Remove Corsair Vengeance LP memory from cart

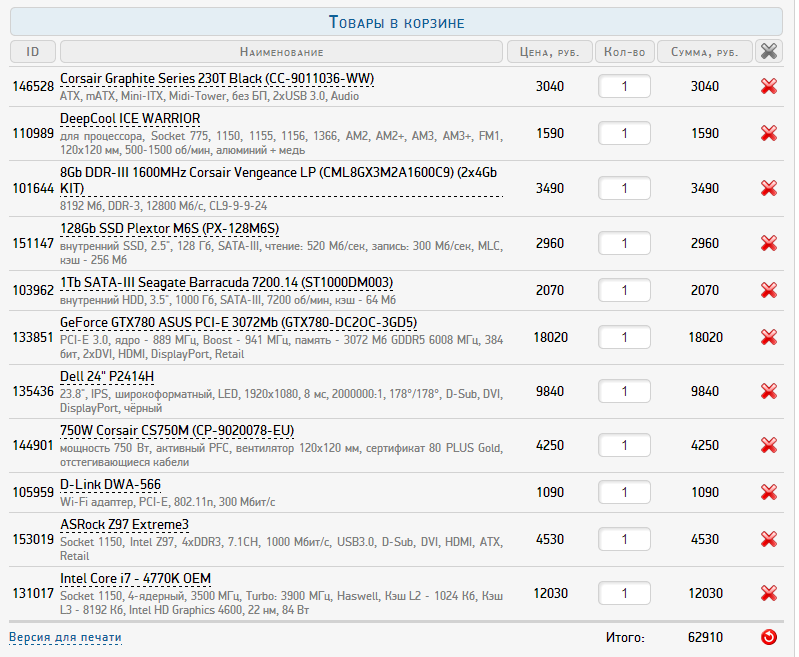[x=768, y=188]
